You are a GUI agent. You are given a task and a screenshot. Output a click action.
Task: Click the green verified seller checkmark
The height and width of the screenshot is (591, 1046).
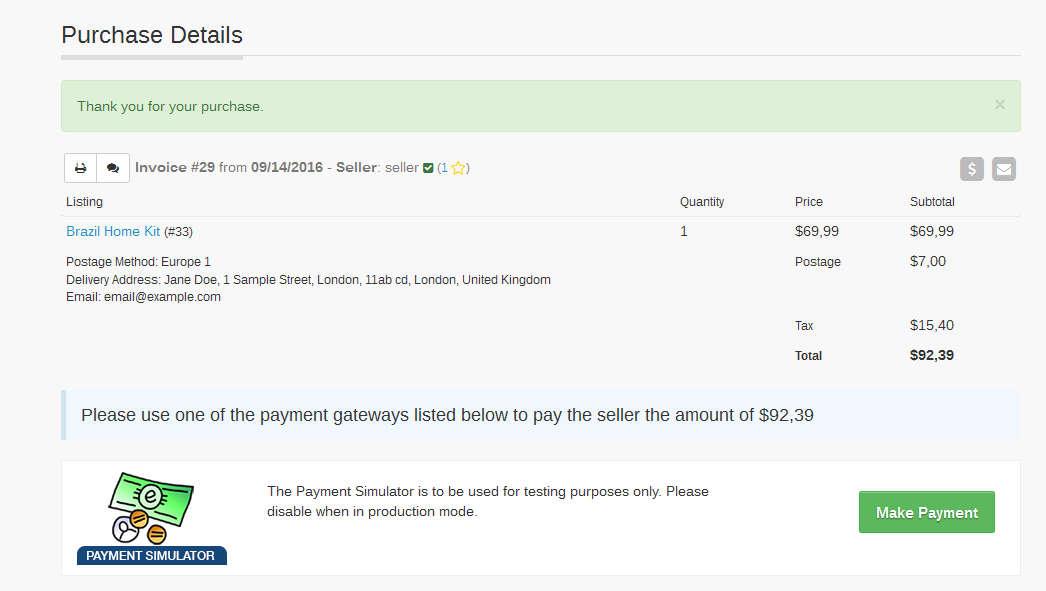point(428,168)
